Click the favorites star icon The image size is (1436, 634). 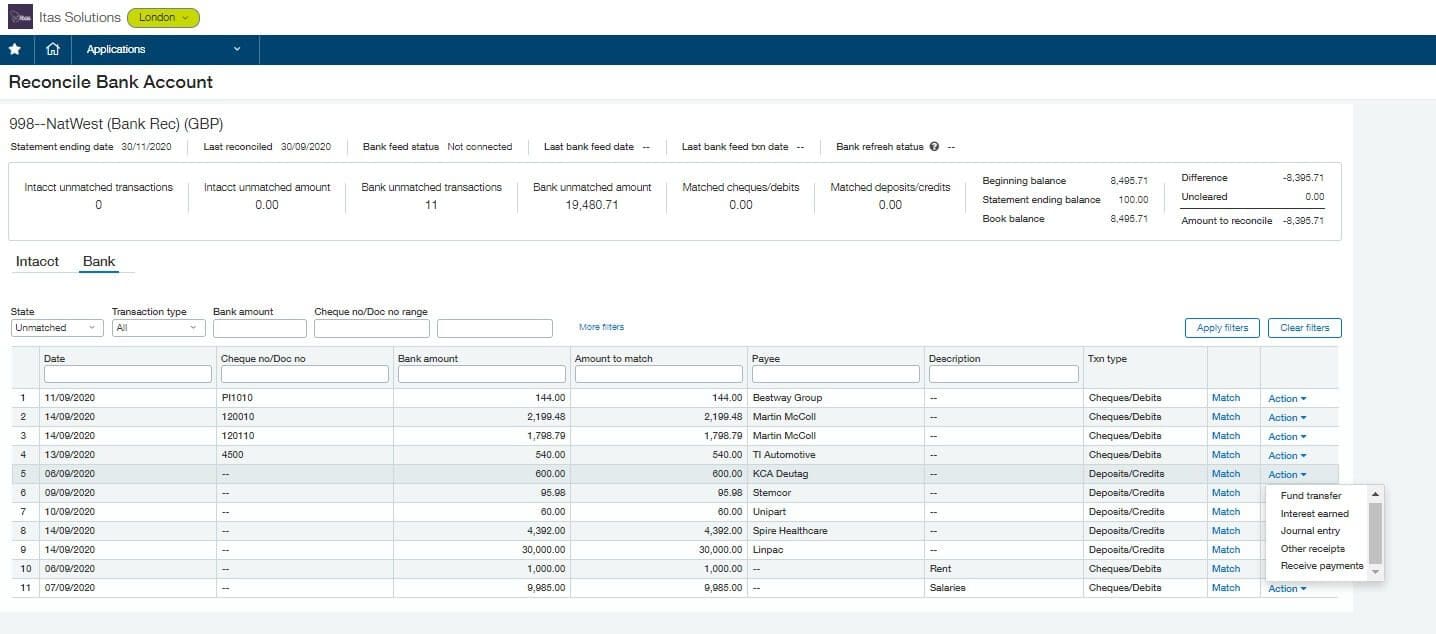click(x=14, y=49)
